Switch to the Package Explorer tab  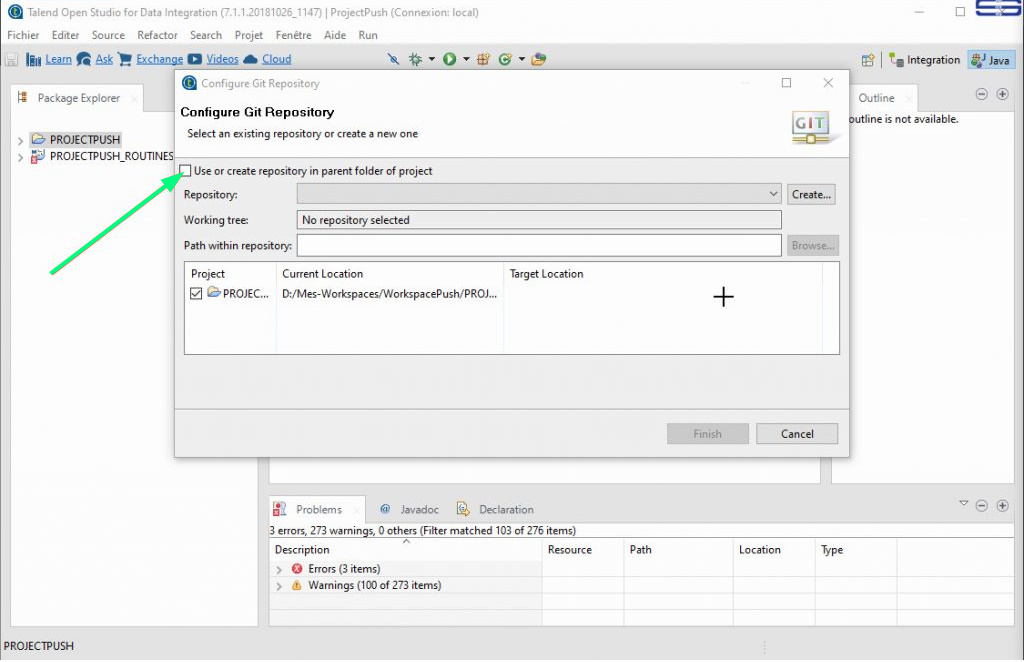coord(78,98)
